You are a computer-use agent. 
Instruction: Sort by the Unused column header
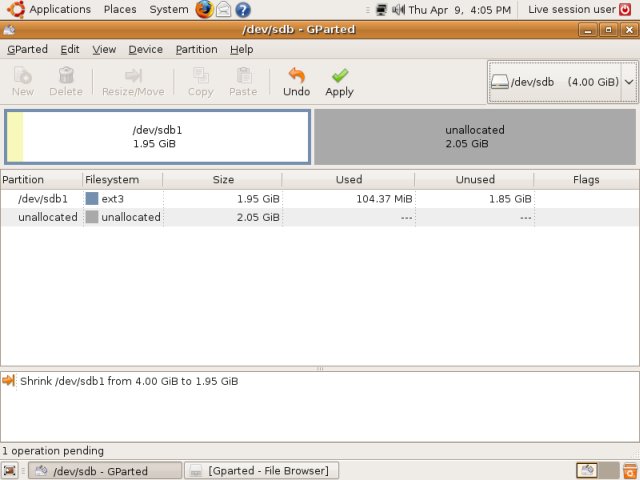474,180
